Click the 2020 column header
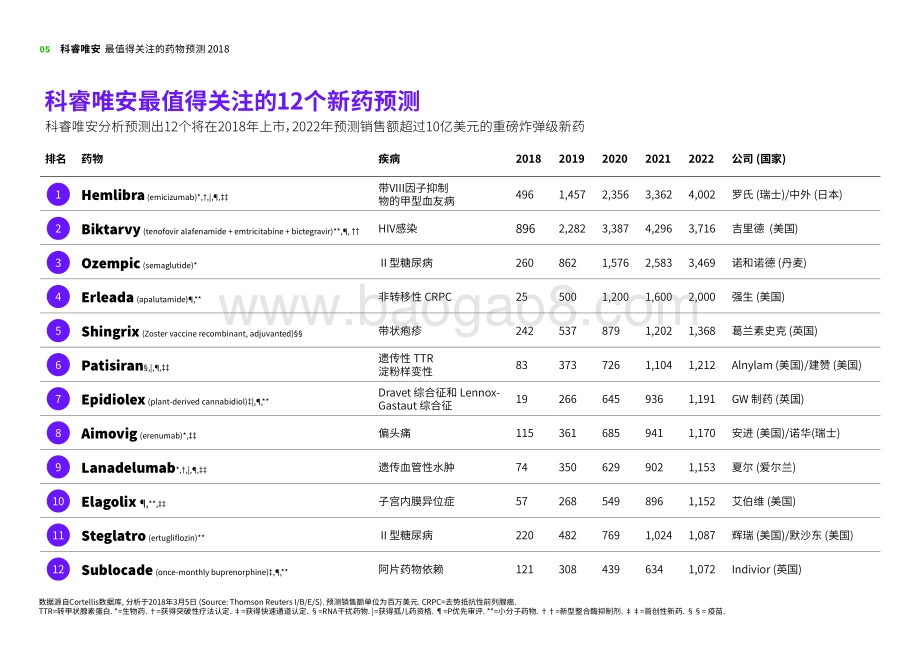920x651 pixels. click(x=614, y=158)
